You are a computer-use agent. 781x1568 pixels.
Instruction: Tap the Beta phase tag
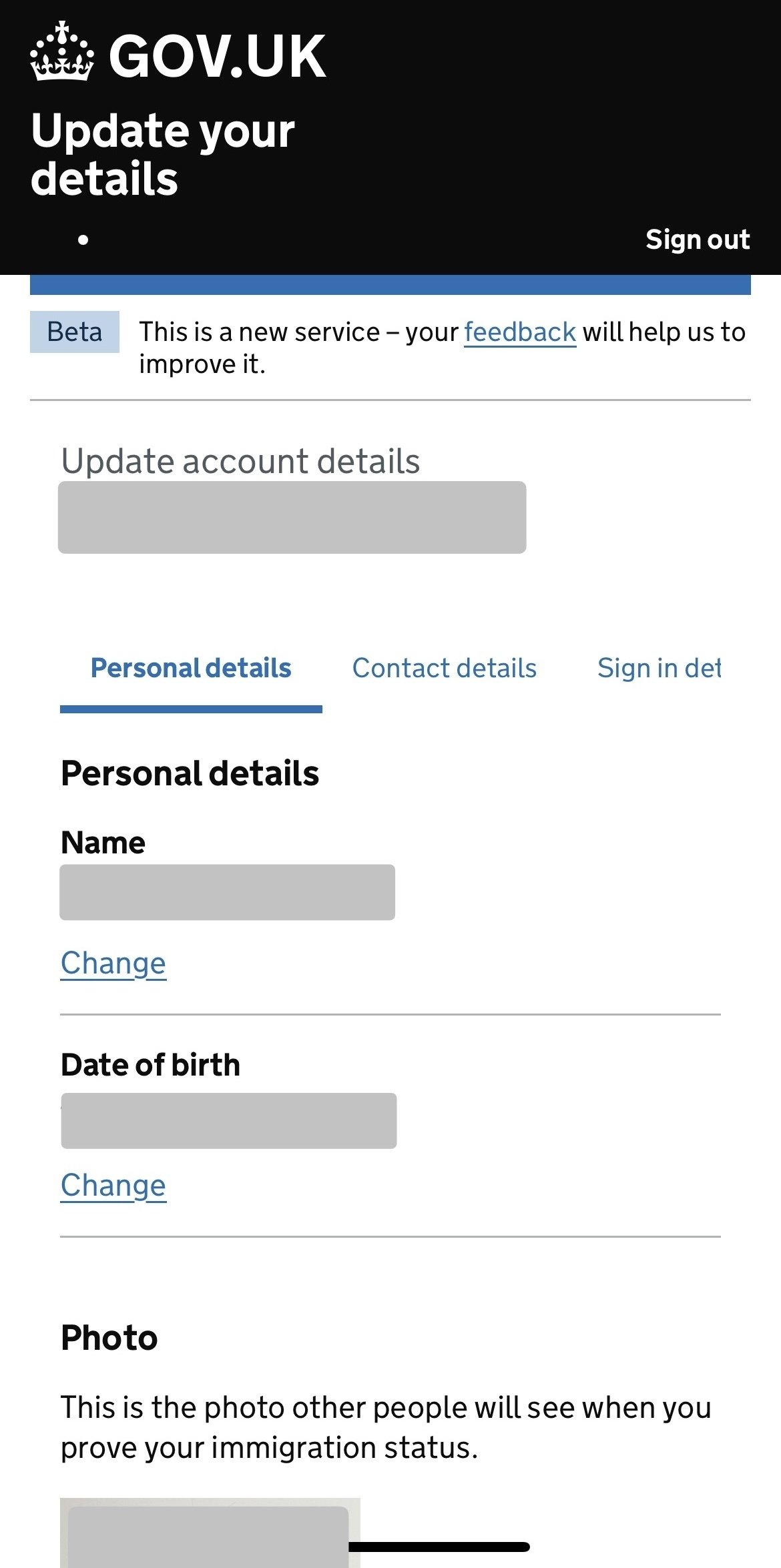[x=75, y=332]
